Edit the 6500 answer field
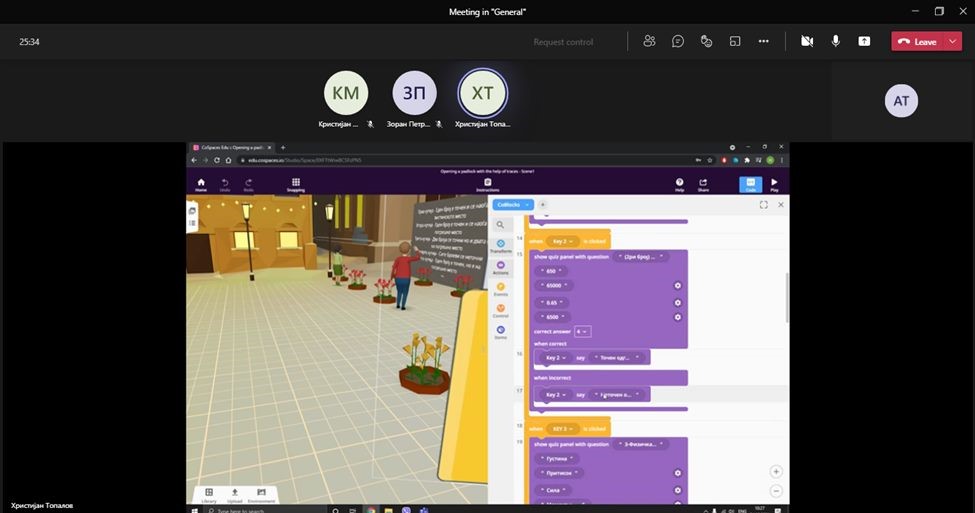The width and height of the screenshot is (975, 513). (x=552, y=317)
